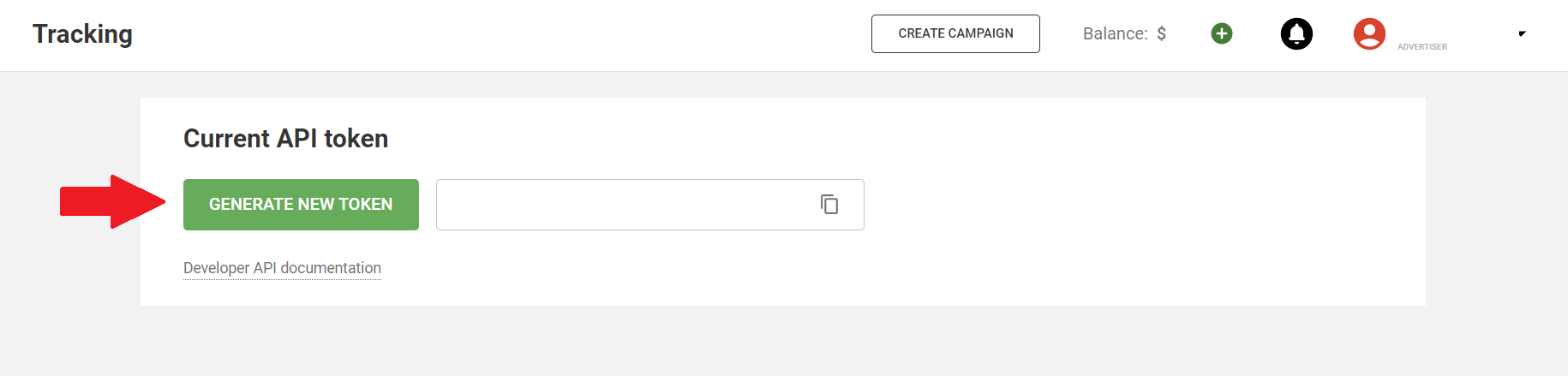This screenshot has width=1568, height=376.
Task: Click the dollar sign next to Balance
Action: point(1161,33)
